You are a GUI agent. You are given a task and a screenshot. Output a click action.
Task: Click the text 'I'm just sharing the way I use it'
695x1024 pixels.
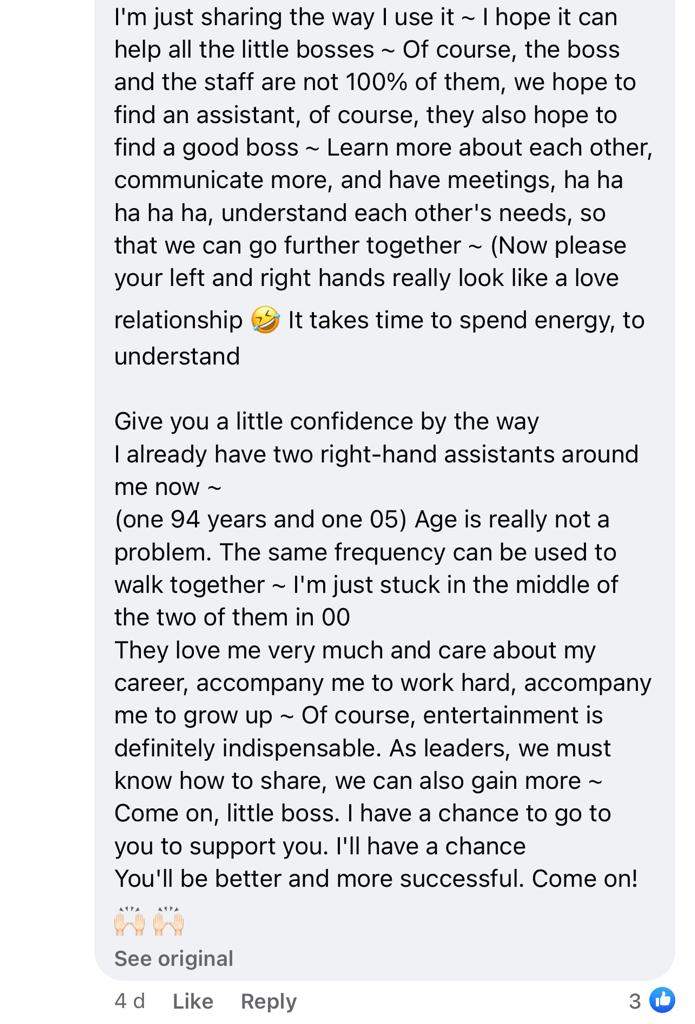coord(283,17)
